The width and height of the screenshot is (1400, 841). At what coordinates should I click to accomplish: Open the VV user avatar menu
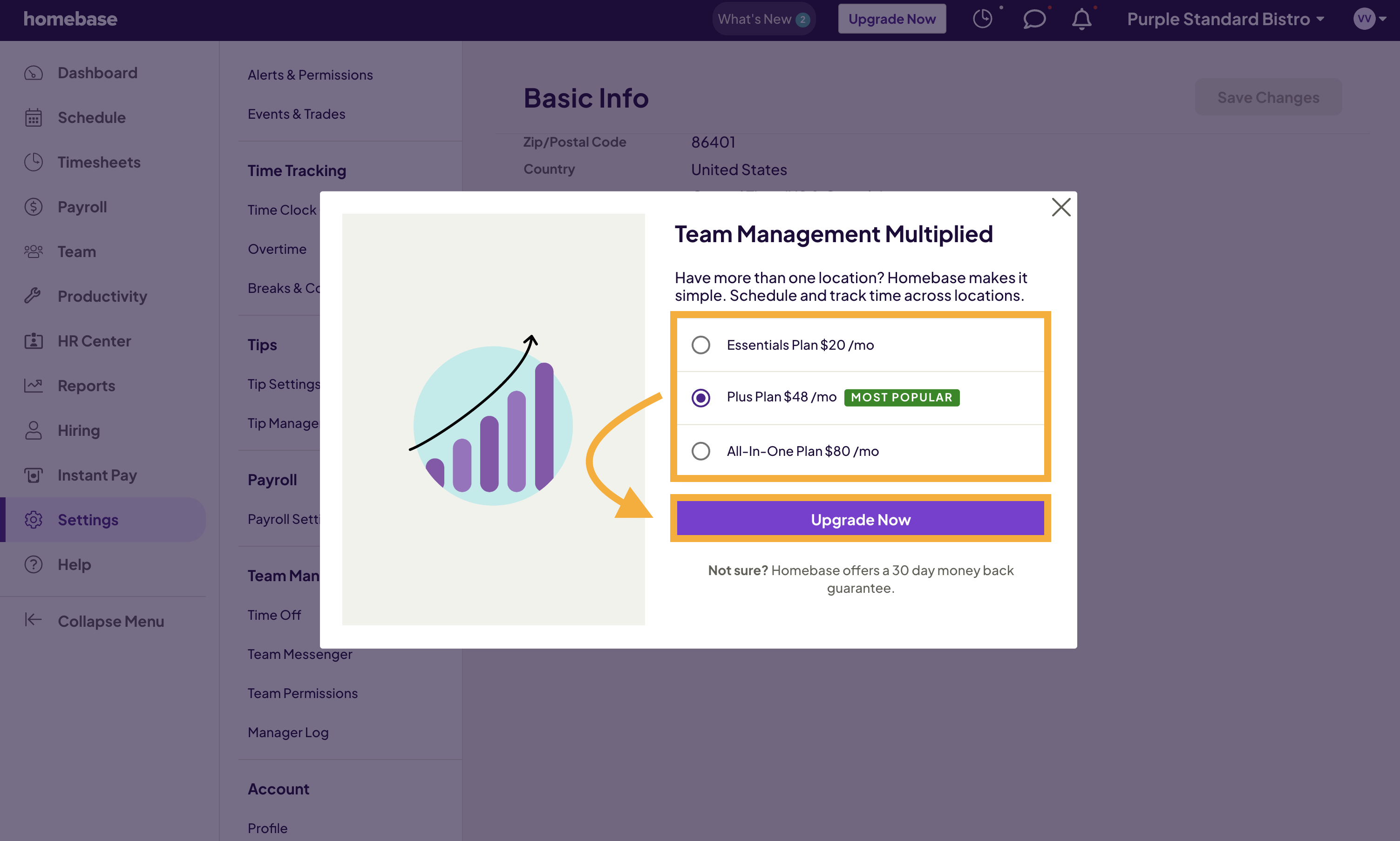click(x=1369, y=19)
